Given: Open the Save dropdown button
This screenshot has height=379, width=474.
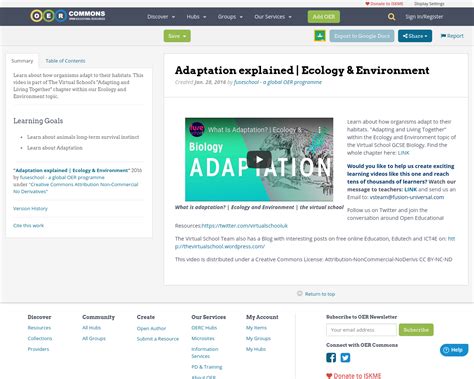Looking at the screenshot, I should (x=177, y=36).
